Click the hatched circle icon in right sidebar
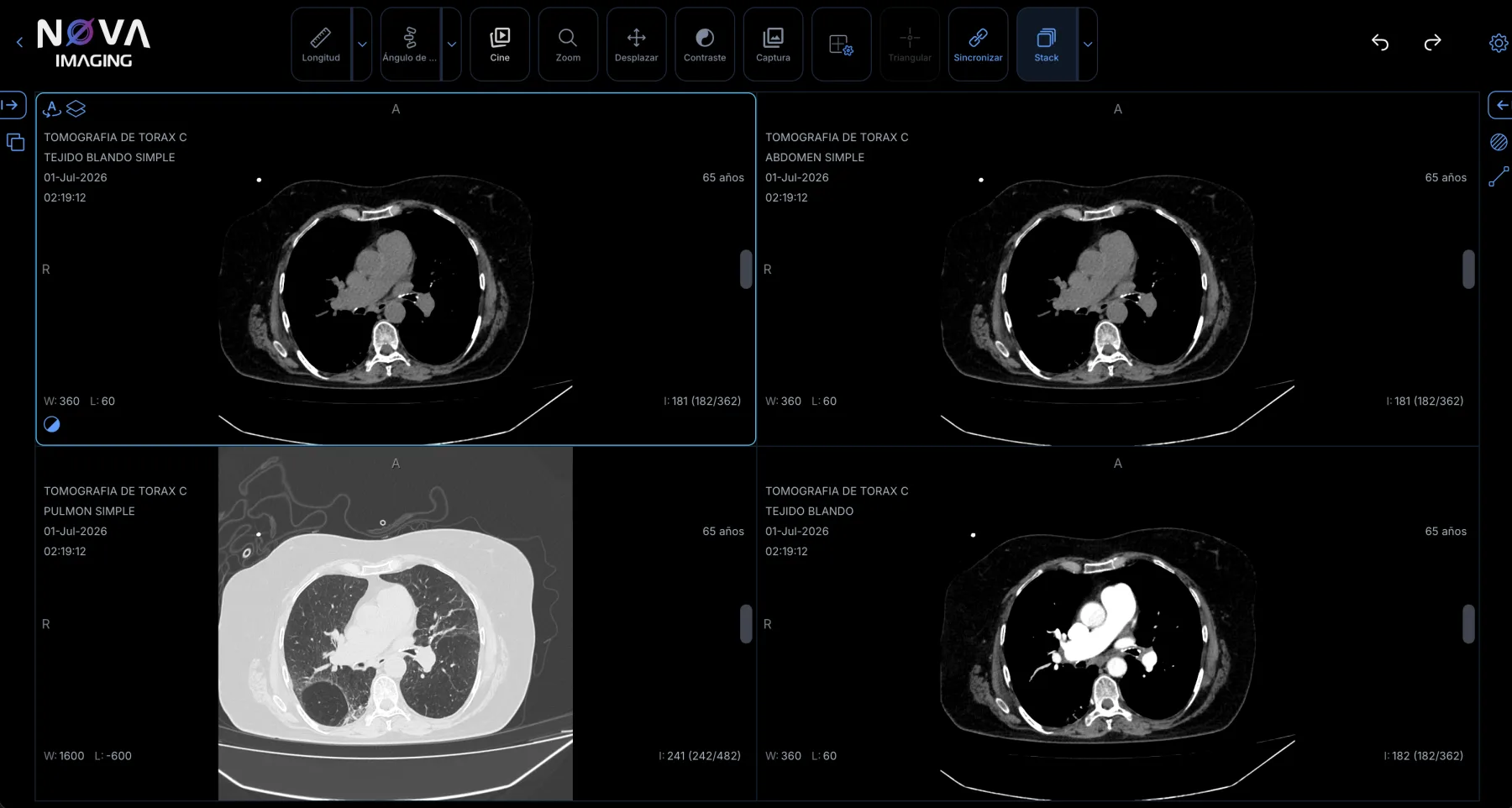 click(x=1499, y=142)
